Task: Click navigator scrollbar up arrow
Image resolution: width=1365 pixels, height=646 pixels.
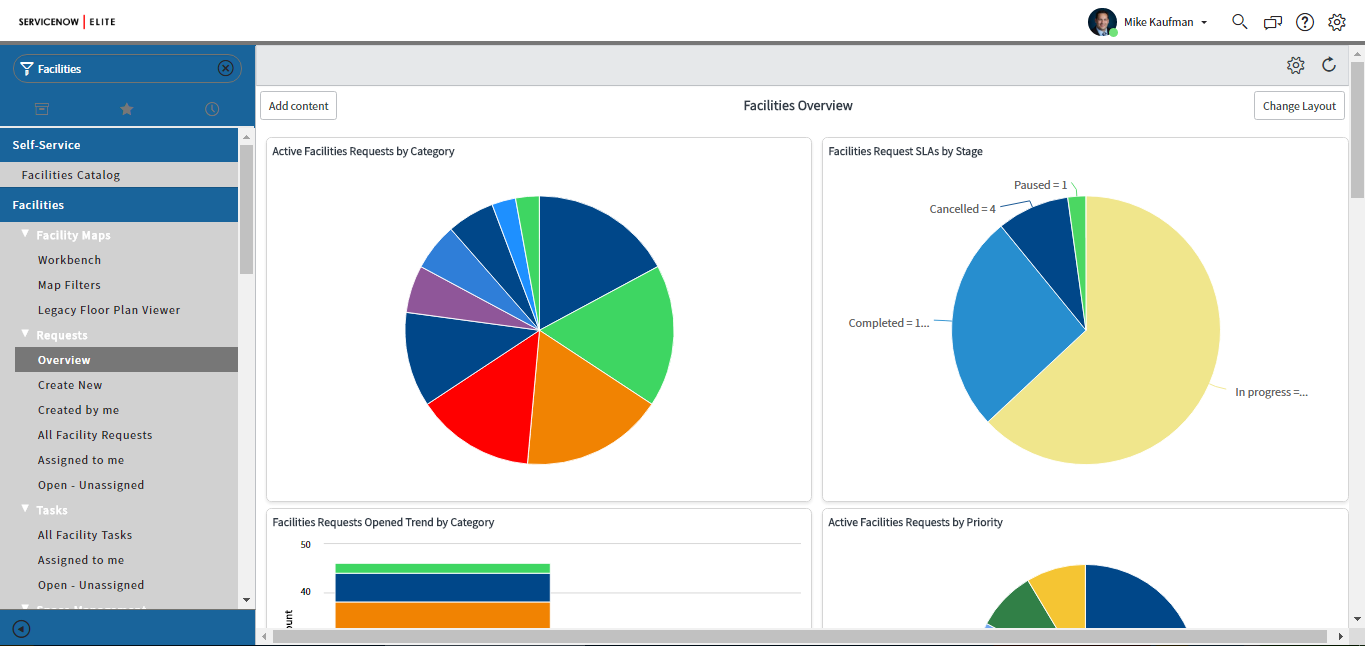Action: tap(247, 137)
